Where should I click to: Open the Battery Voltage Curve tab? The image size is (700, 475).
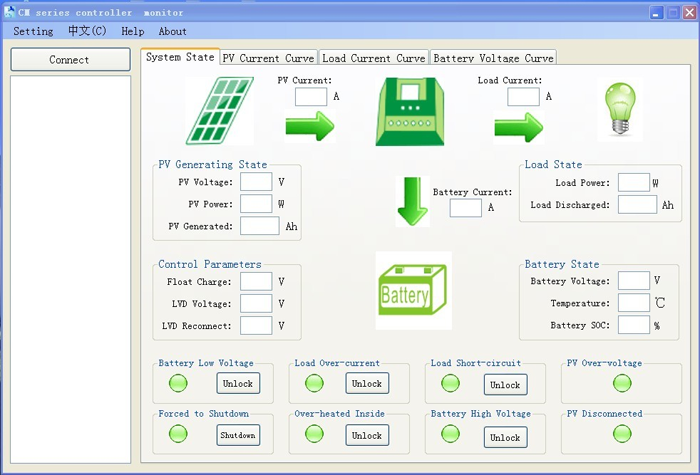(493, 58)
